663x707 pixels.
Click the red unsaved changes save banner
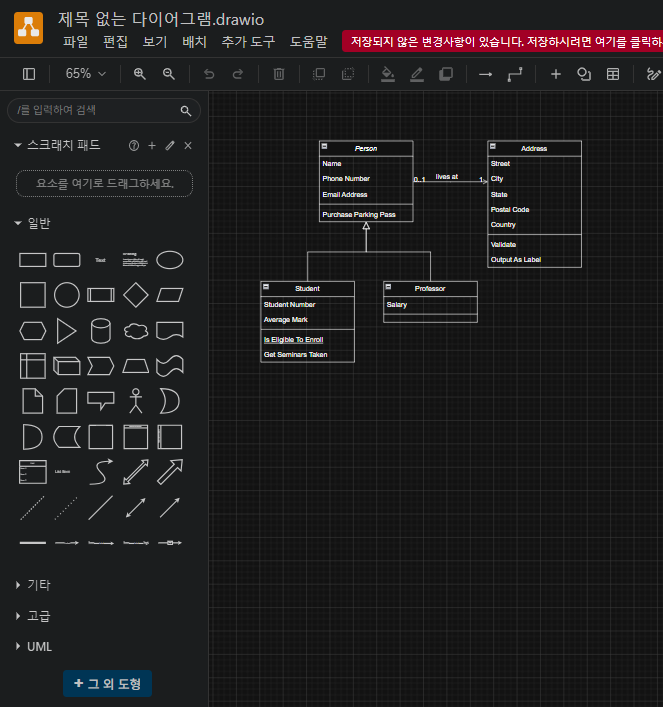click(x=502, y=41)
